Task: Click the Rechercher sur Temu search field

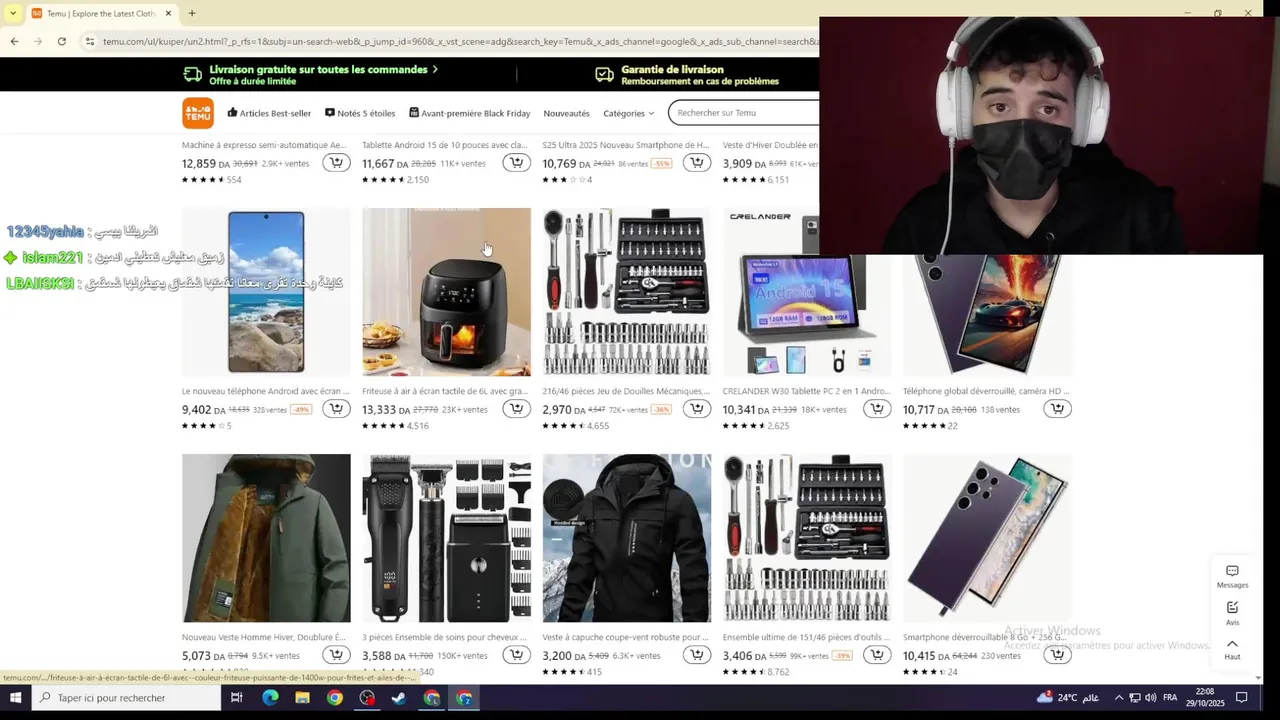Action: coord(745,113)
